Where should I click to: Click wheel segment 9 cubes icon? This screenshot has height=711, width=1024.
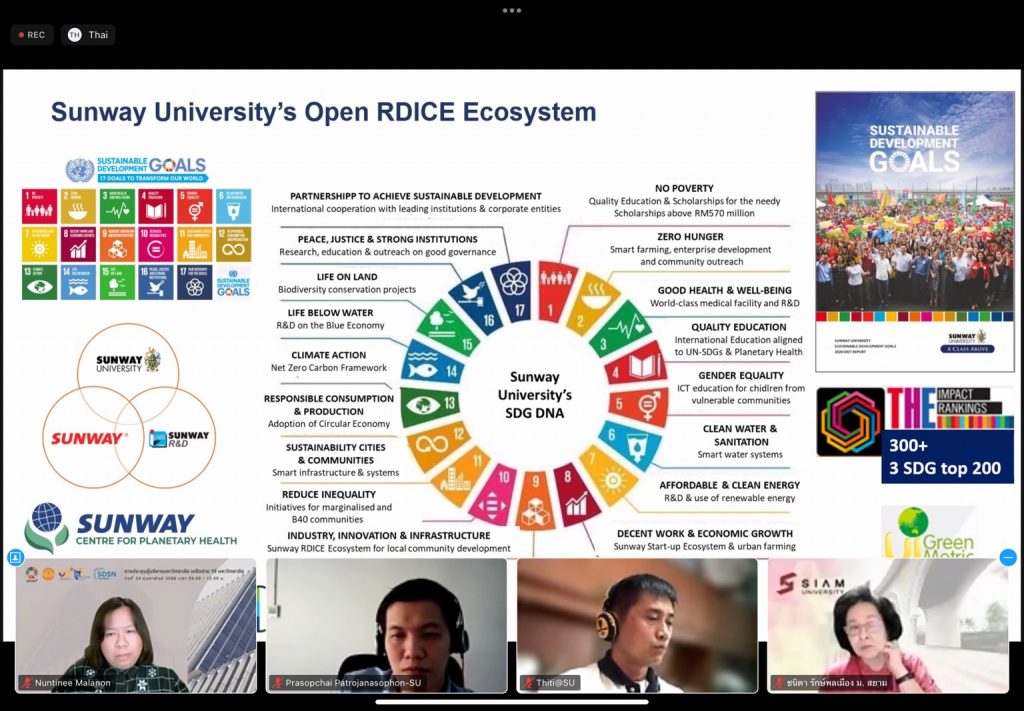[x=536, y=503]
